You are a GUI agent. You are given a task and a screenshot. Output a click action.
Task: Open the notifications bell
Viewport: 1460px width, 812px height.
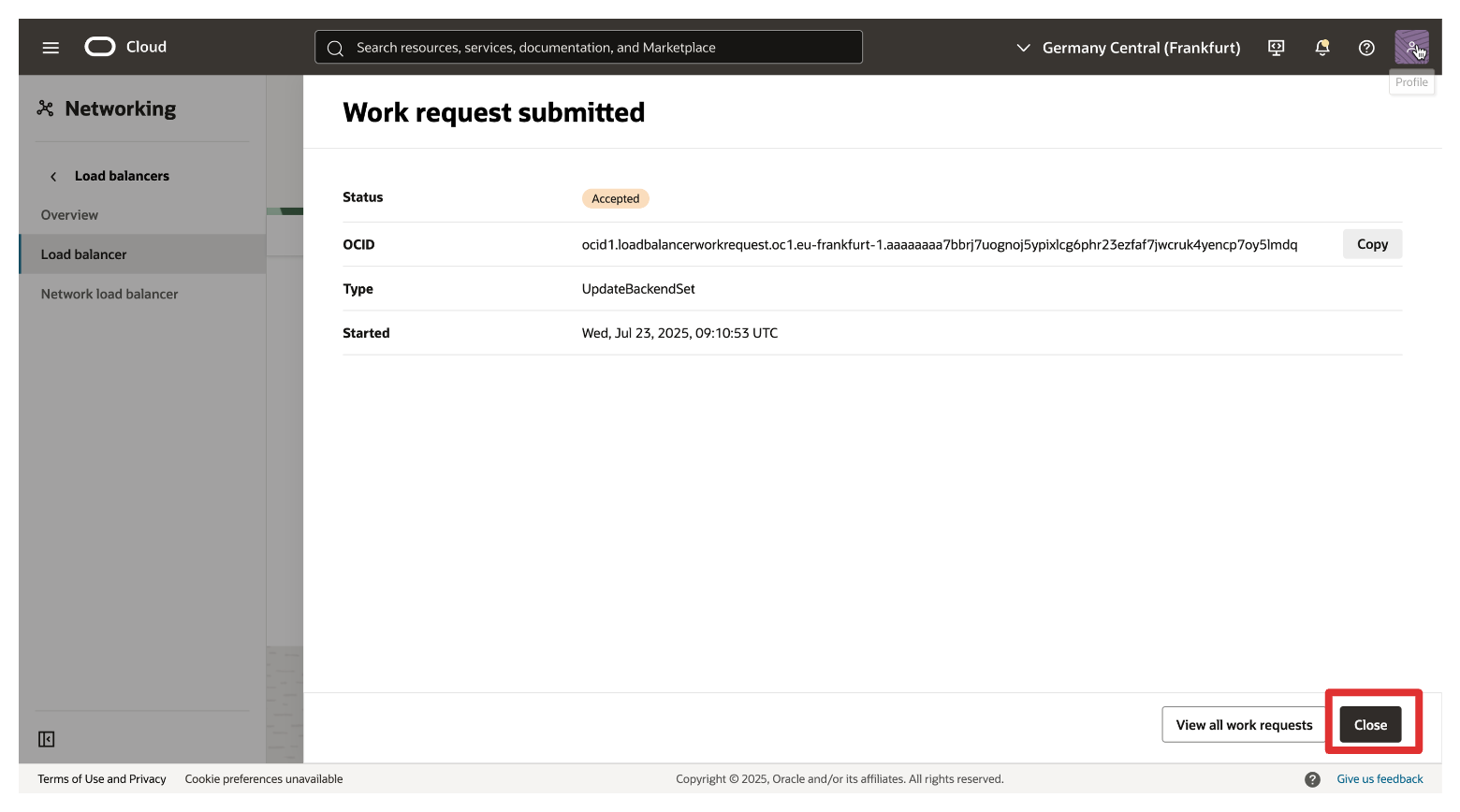(x=1321, y=48)
